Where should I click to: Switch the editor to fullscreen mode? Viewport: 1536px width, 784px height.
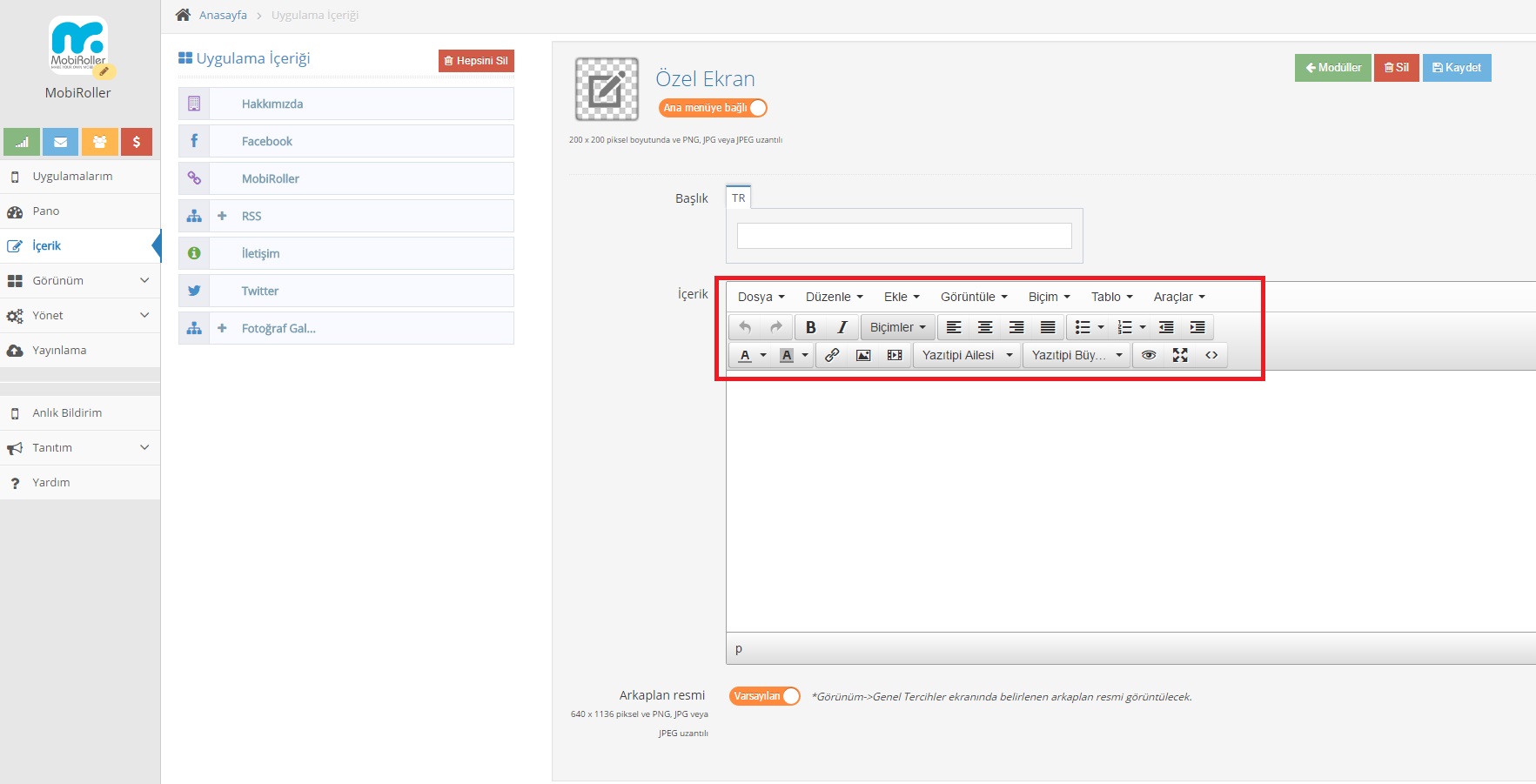pos(1180,355)
